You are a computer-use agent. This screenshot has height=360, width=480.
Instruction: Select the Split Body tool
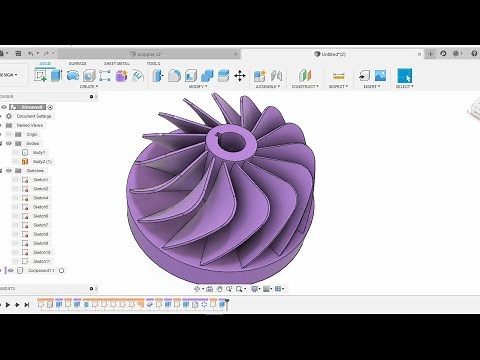[223, 76]
